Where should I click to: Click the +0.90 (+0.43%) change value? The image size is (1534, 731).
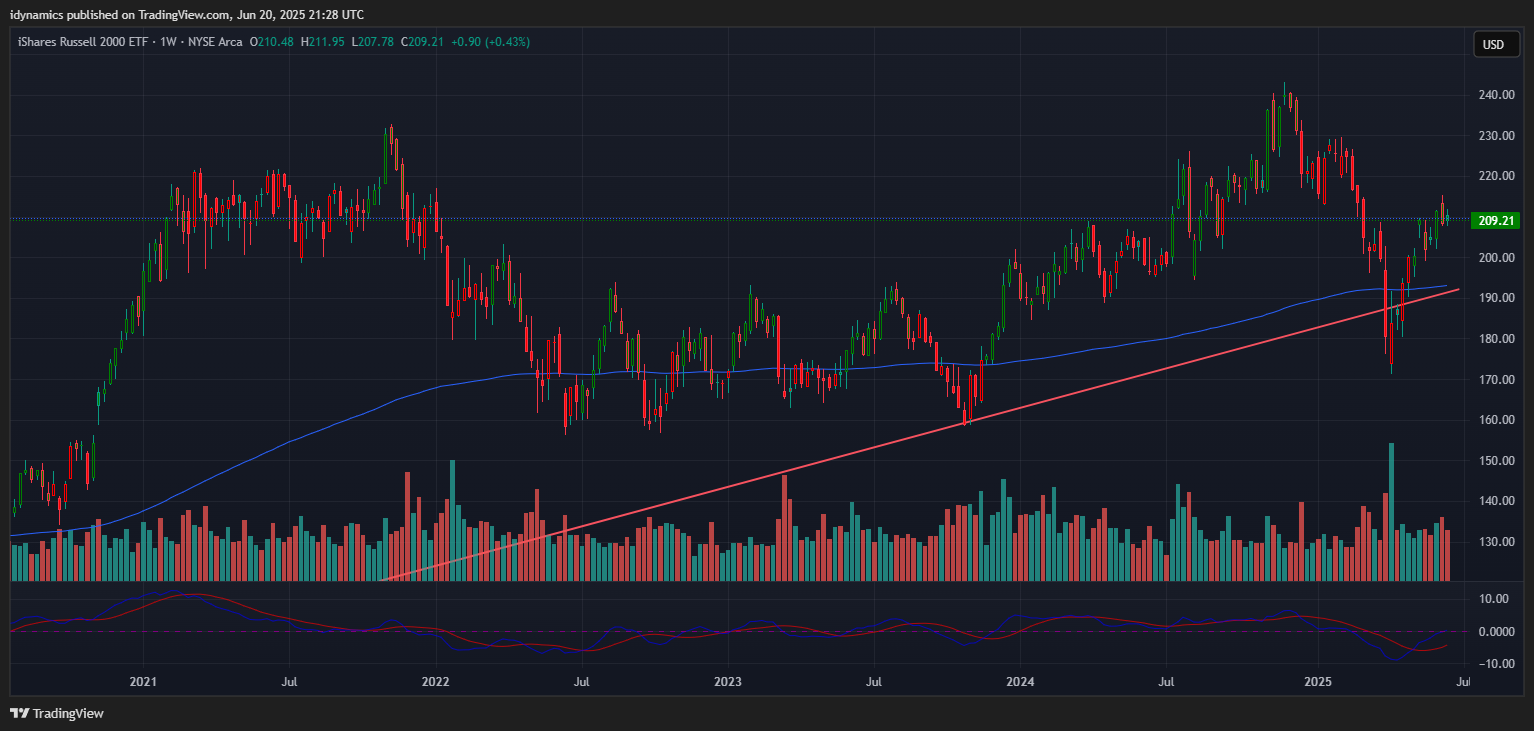[490, 42]
